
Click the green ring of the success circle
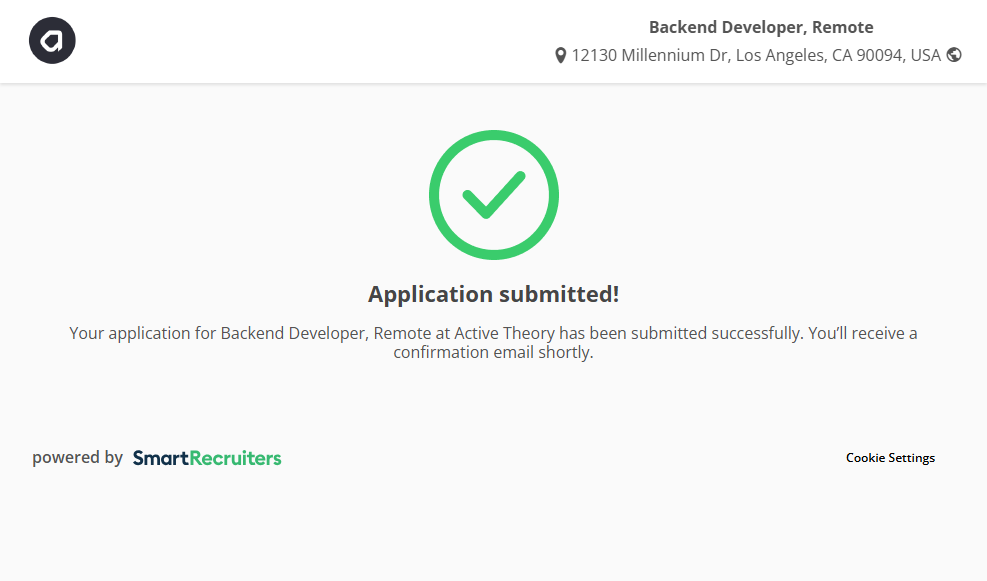[434, 195]
